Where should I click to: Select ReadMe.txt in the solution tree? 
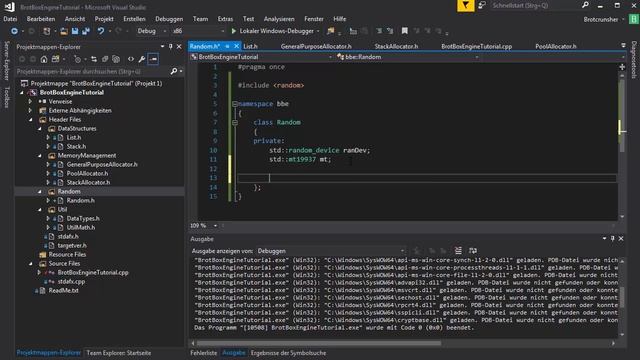coord(63,290)
